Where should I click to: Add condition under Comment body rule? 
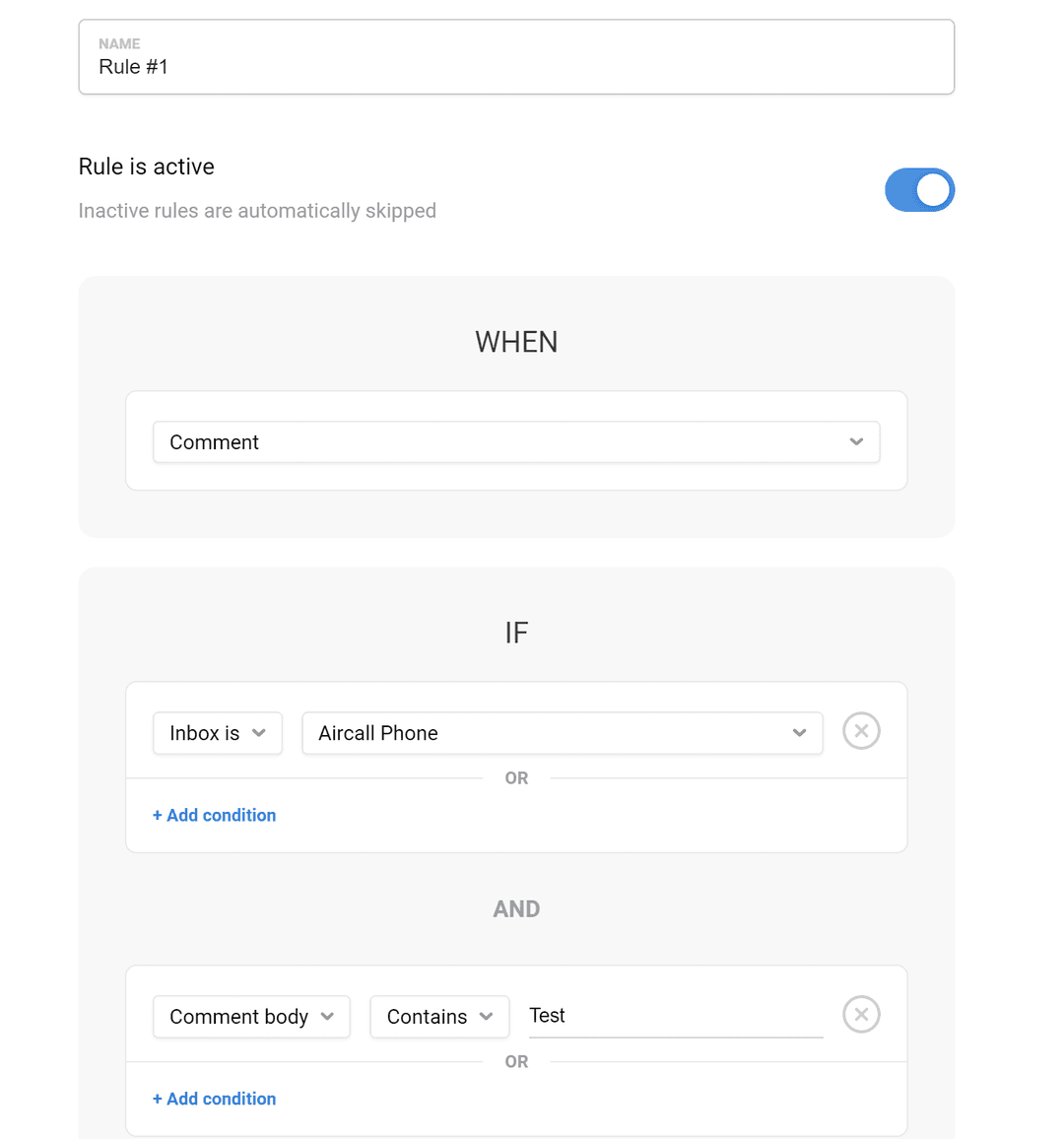pos(214,1099)
